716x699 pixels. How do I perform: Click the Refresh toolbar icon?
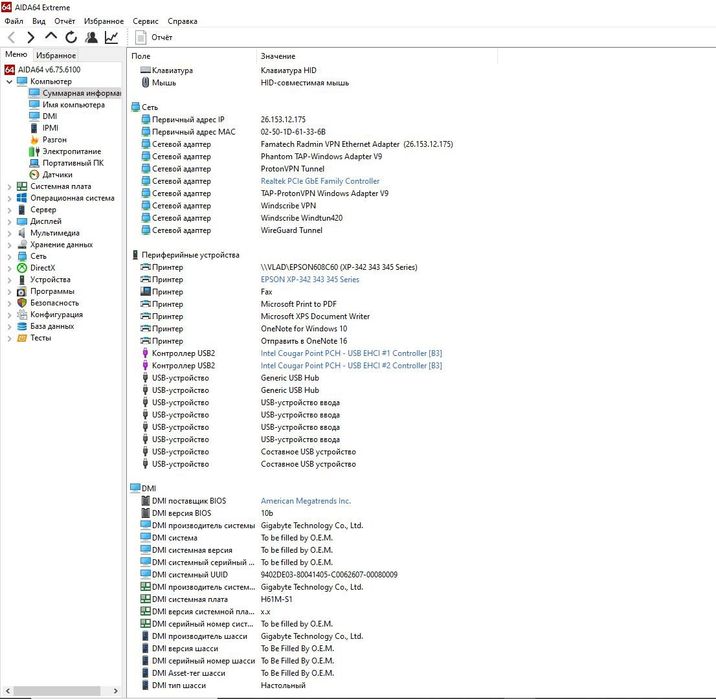[71, 37]
